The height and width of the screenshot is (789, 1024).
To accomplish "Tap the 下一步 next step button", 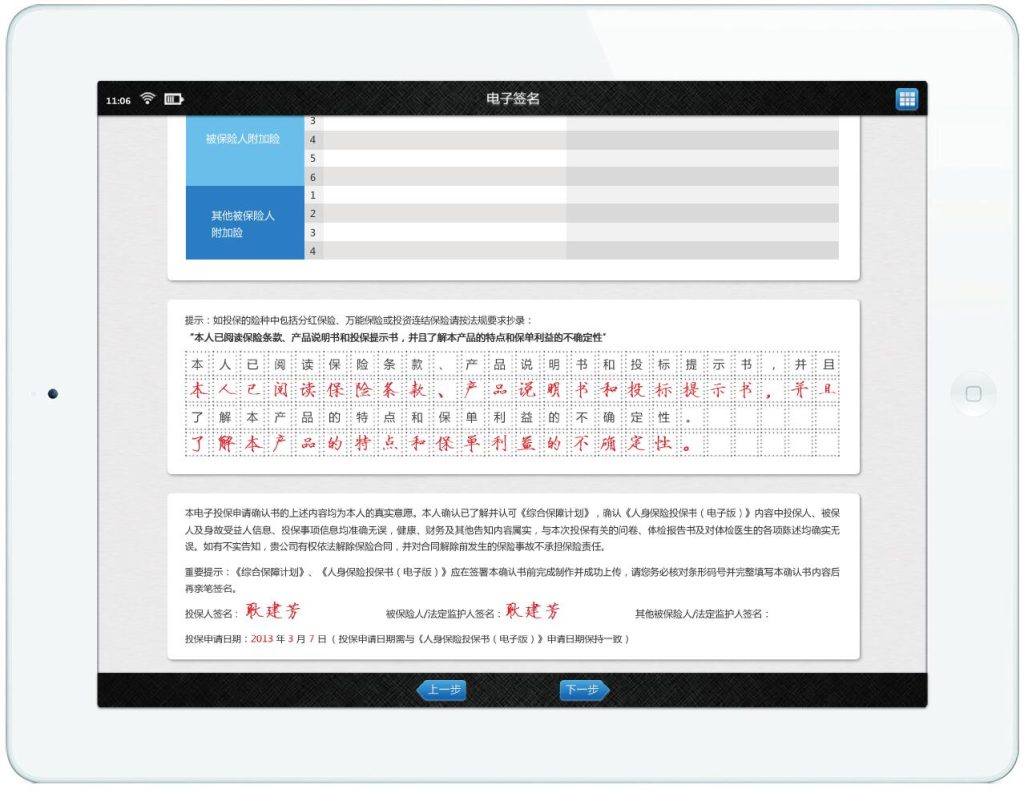I will tap(584, 690).
